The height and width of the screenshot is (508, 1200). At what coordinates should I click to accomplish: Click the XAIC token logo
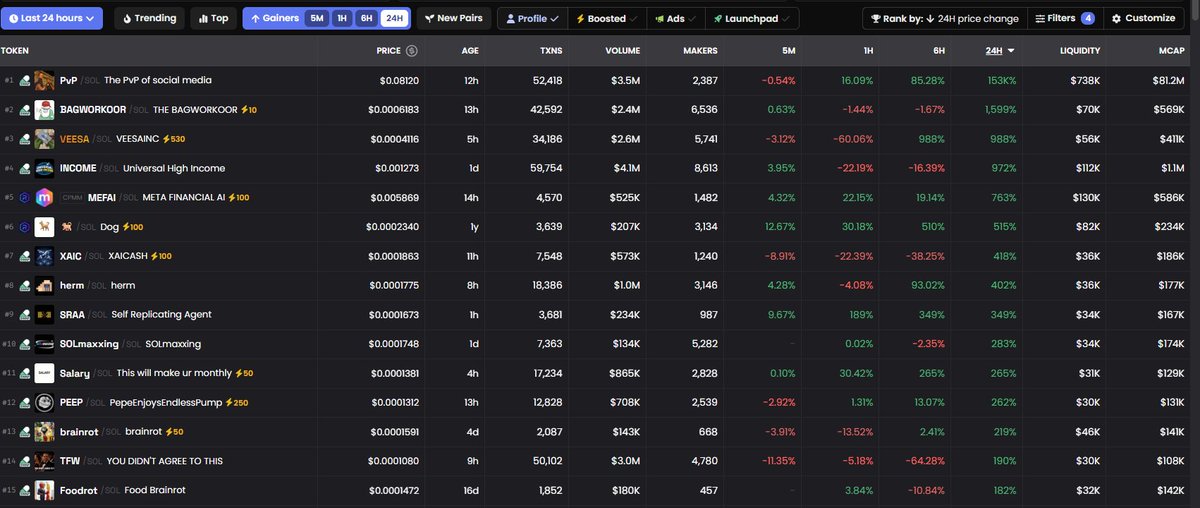44,256
